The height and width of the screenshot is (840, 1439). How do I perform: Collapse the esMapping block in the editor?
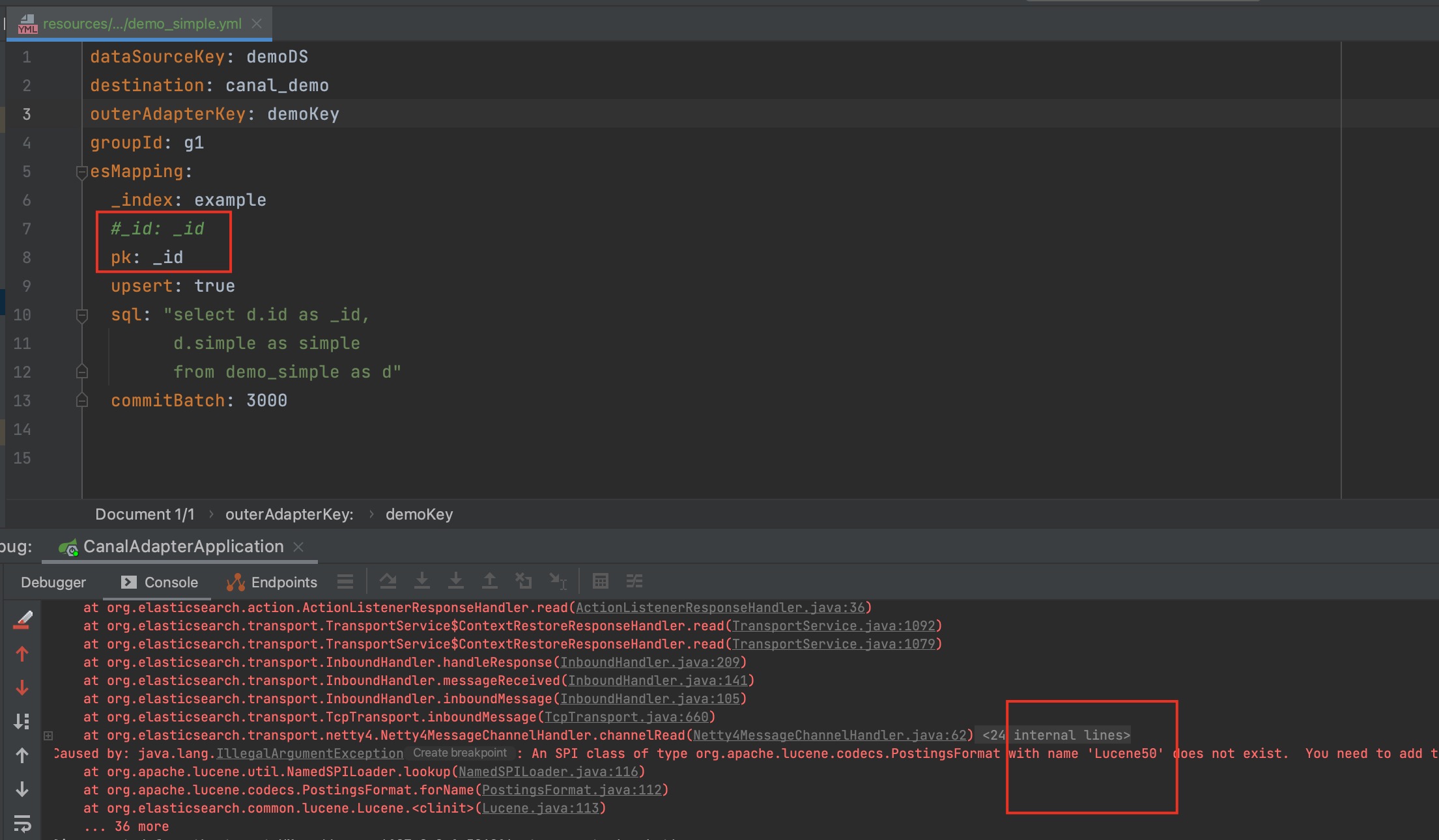click(81, 173)
